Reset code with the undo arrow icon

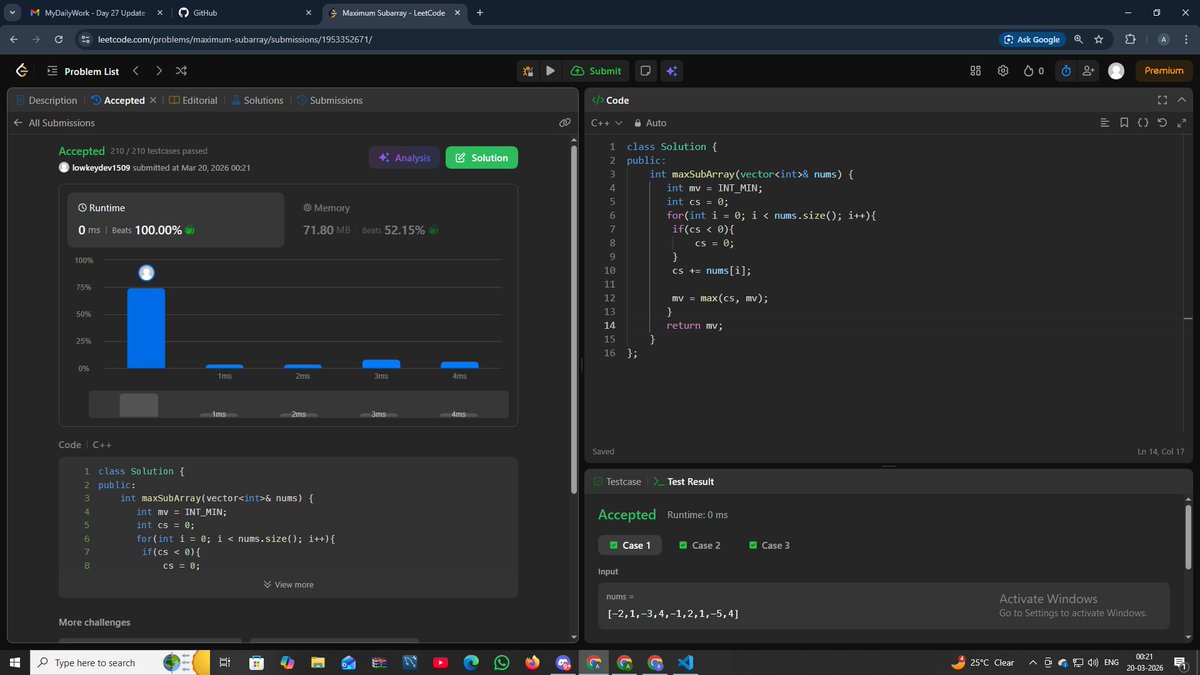[1161, 123]
